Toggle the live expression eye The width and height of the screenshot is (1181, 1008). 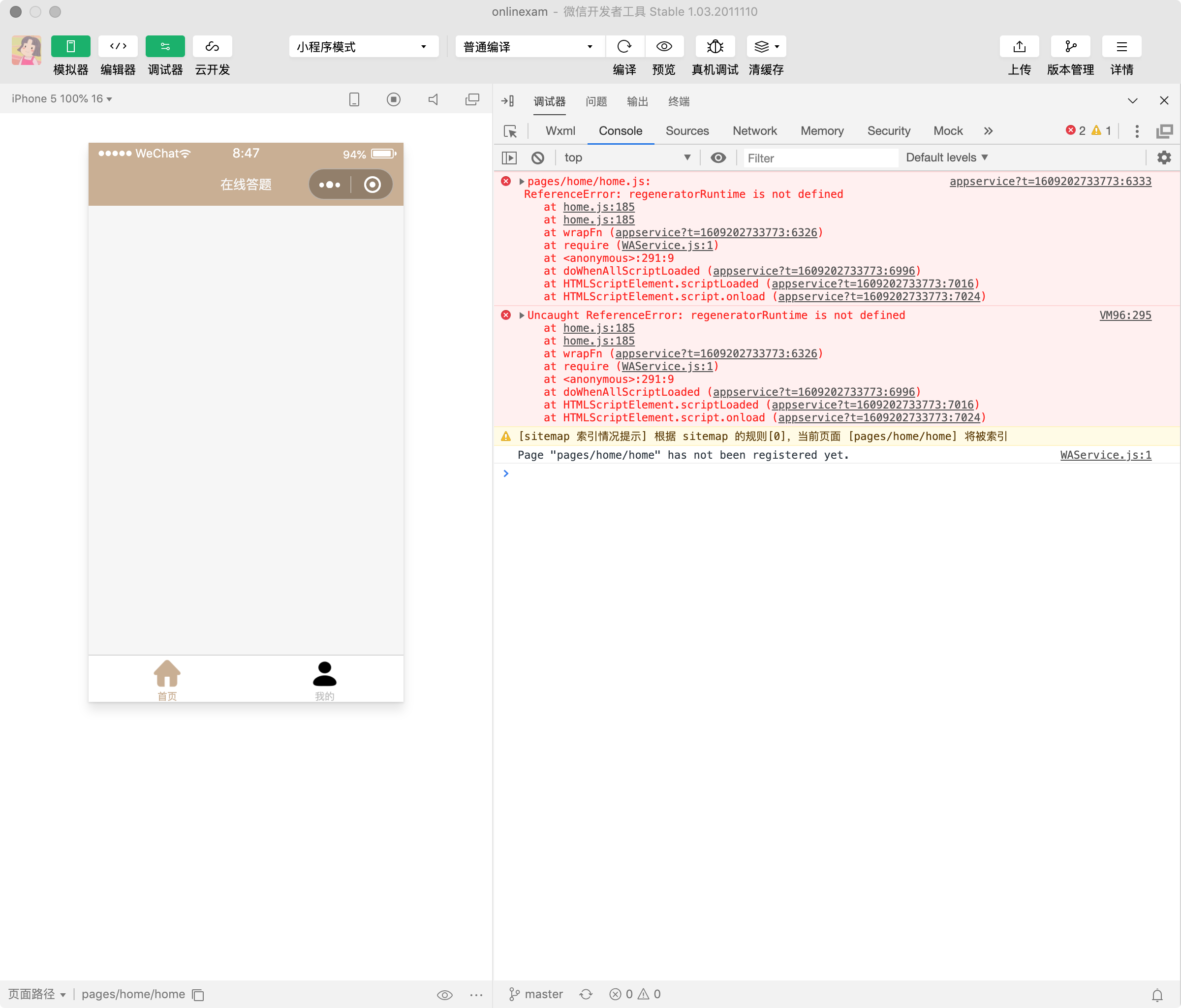point(718,158)
